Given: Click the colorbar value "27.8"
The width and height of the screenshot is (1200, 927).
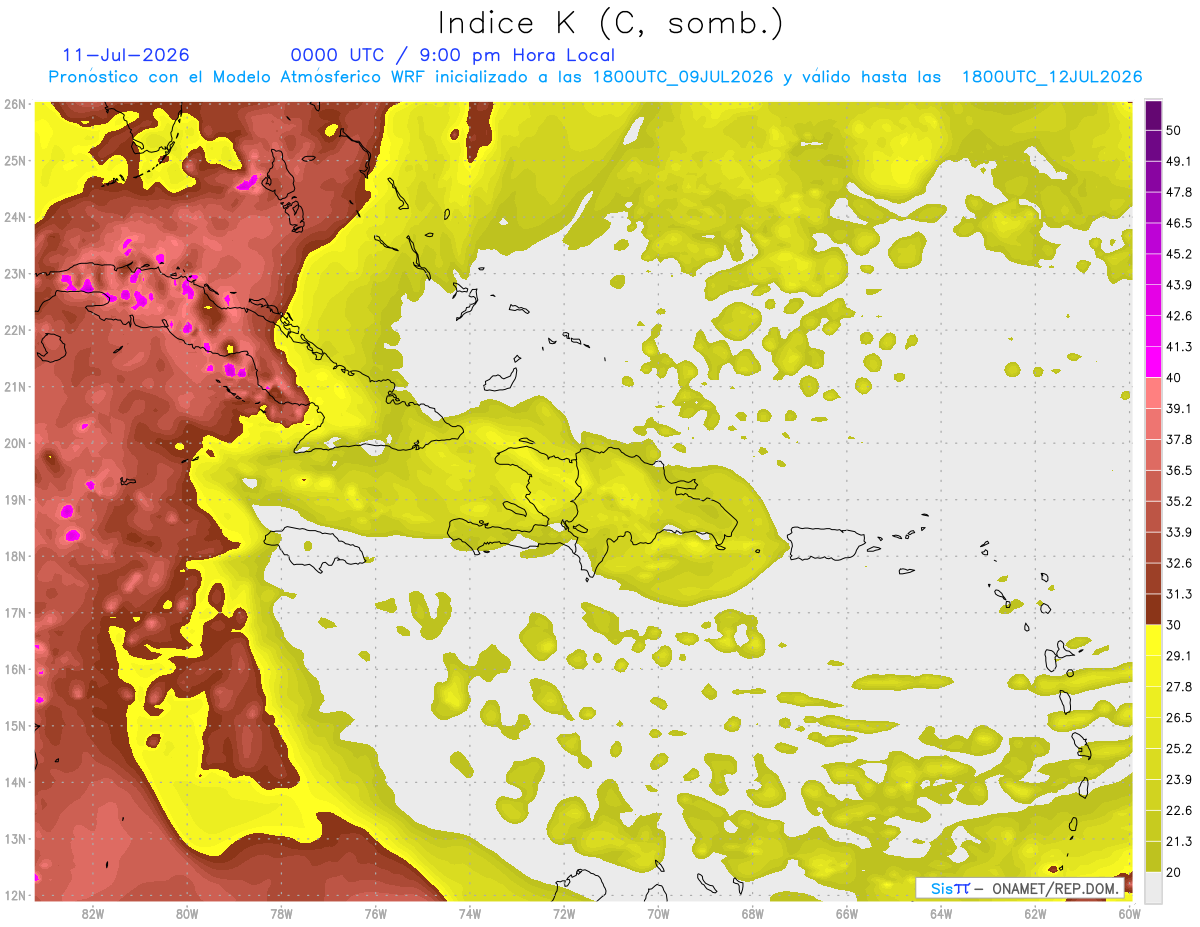Looking at the screenshot, I should pyautogui.click(x=1179, y=686).
